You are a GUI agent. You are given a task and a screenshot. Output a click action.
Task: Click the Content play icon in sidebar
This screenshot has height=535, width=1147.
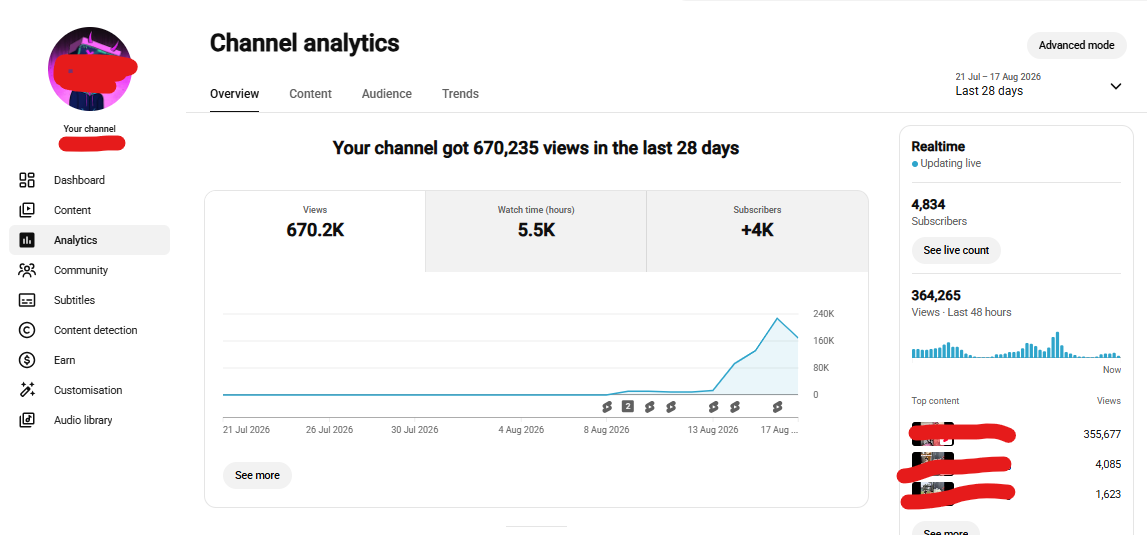(x=27, y=210)
